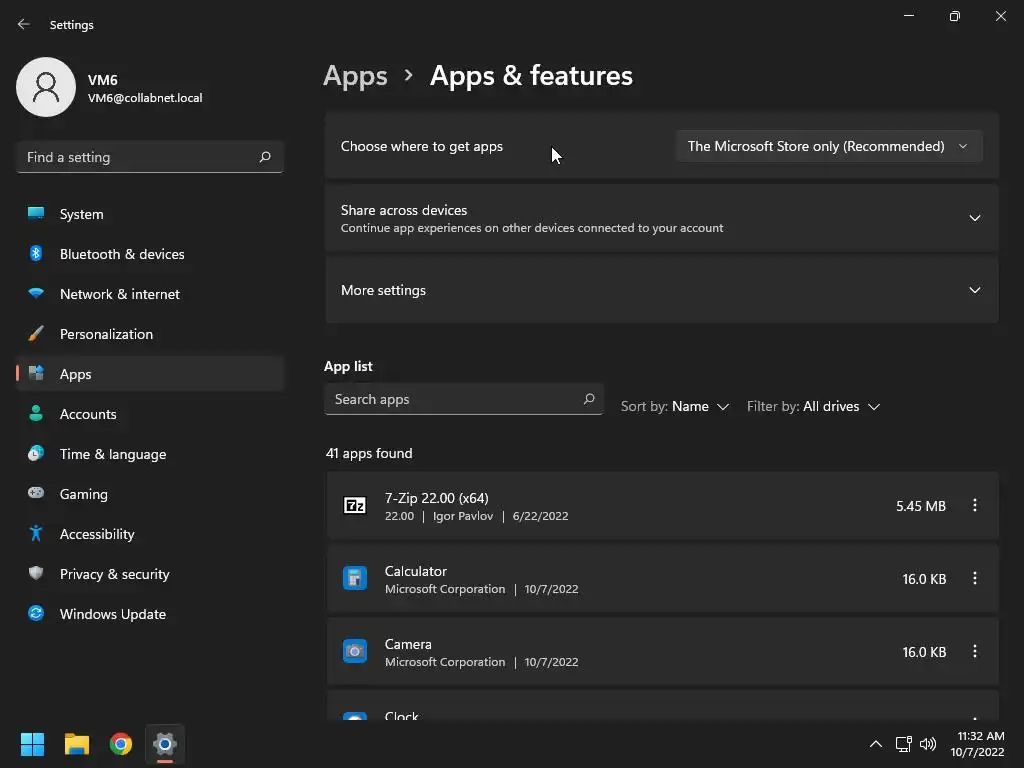This screenshot has width=1024, height=768.
Task: Open more options for 7-Zip
Action: pos(975,506)
